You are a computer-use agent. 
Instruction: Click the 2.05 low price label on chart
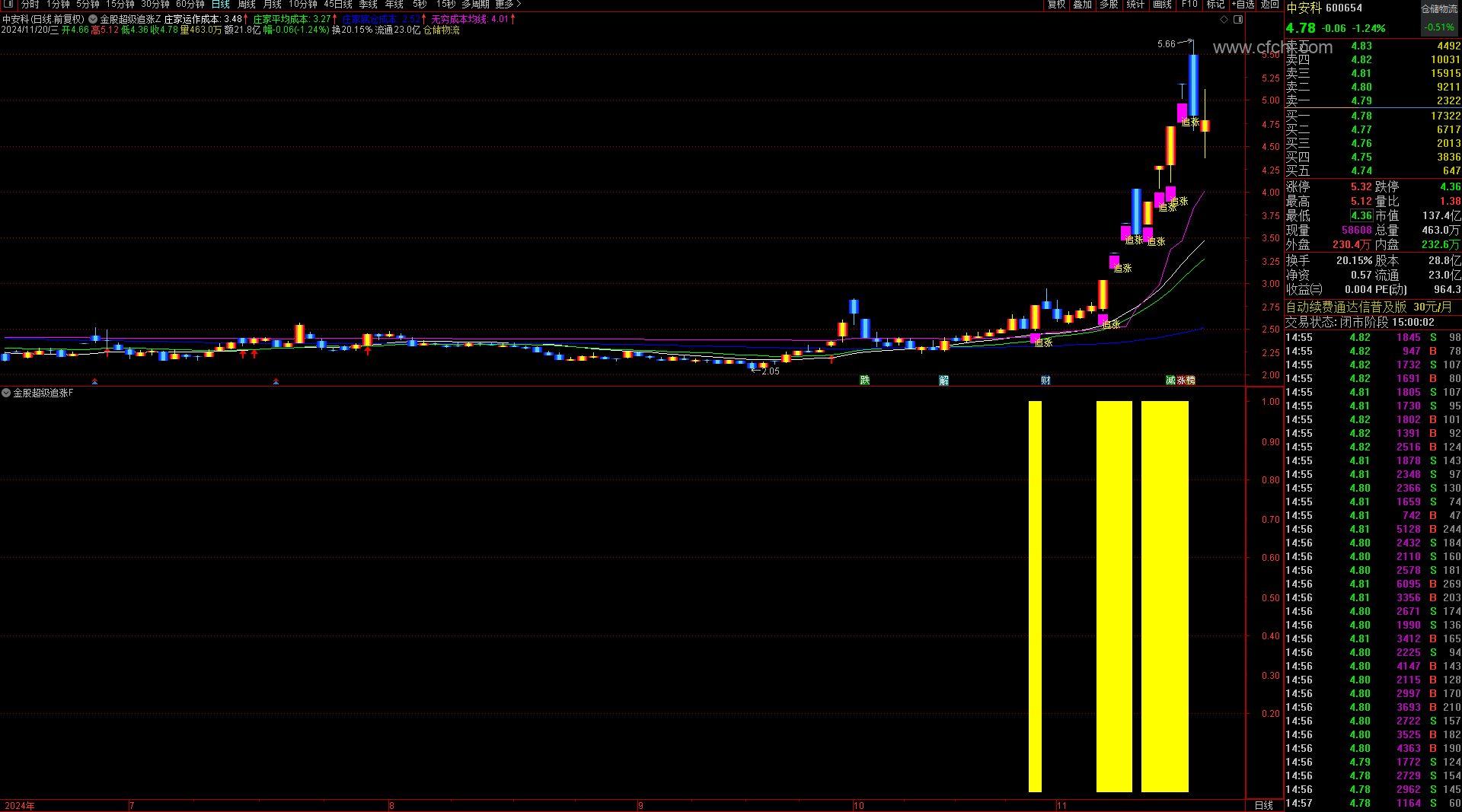[x=771, y=371]
